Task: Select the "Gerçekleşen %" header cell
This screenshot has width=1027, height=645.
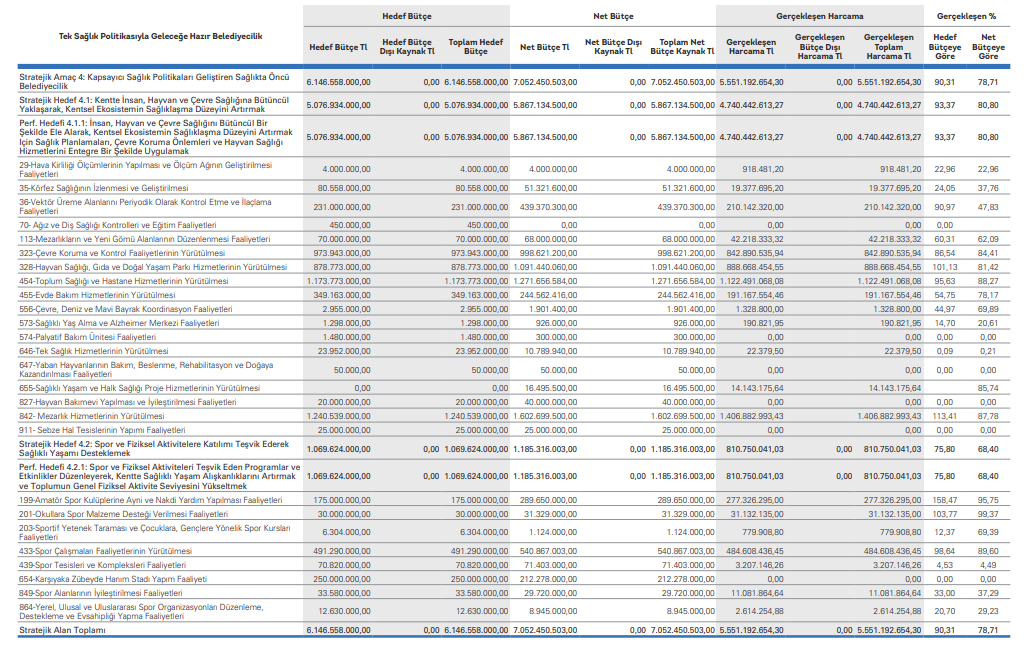Action: coord(966,17)
